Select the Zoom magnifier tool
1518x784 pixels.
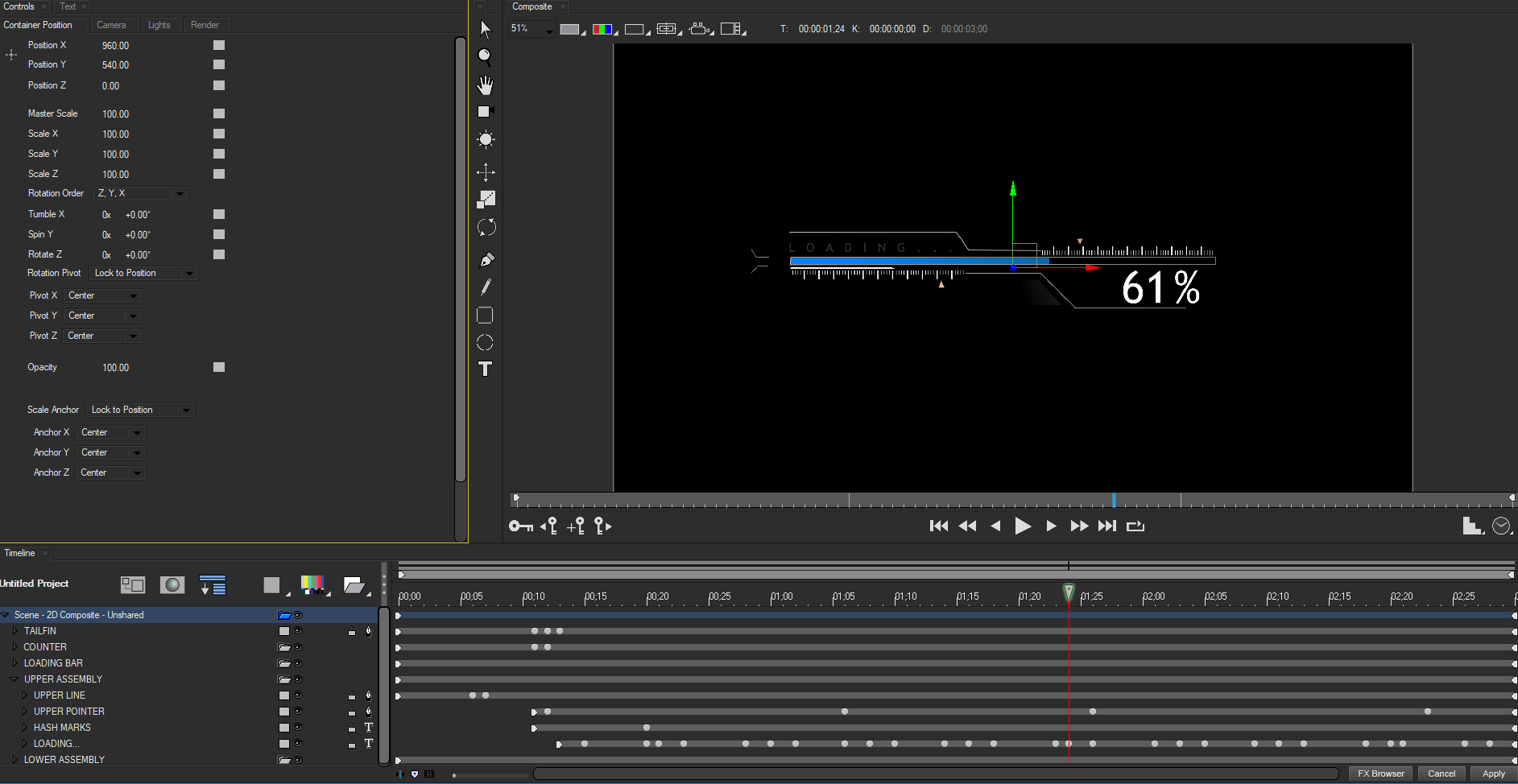[485, 56]
